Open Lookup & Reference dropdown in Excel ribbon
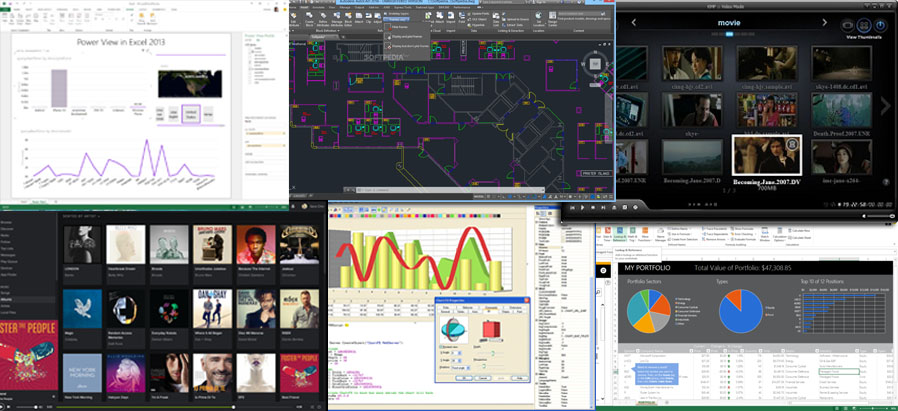Viewport: 898px width, 411px height. (x=620, y=234)
